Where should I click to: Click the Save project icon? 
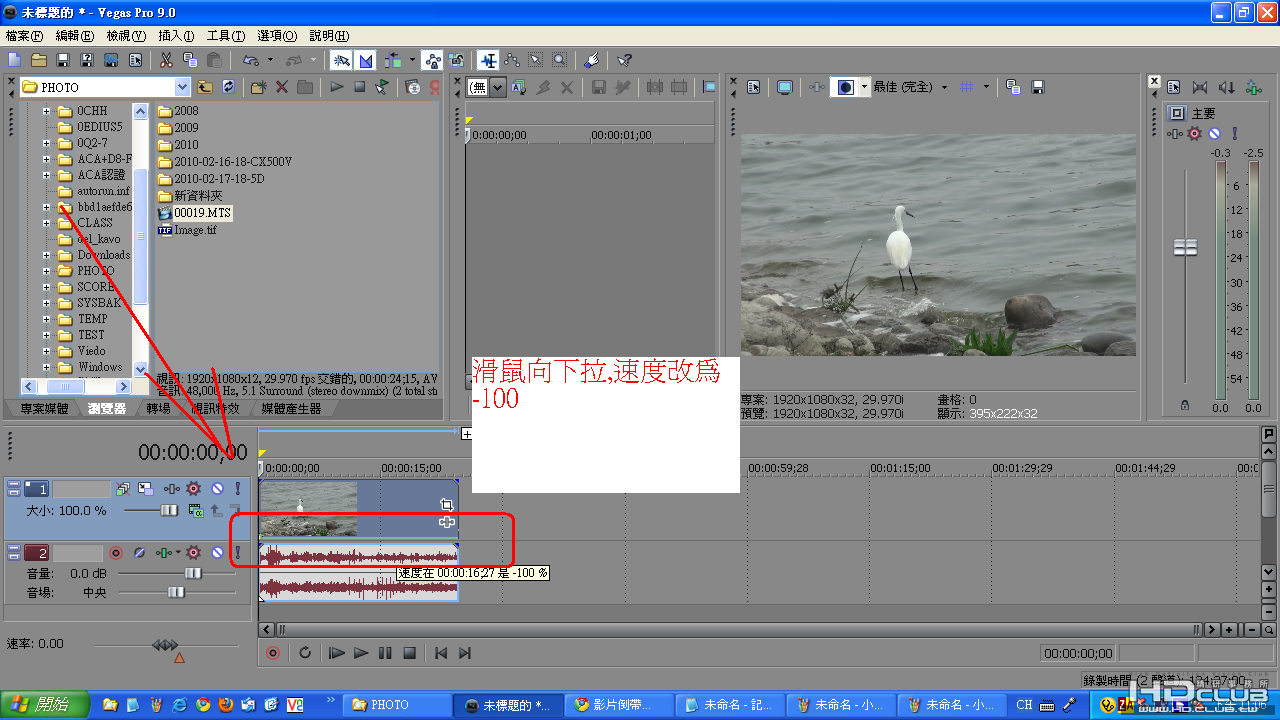(63, 61)
